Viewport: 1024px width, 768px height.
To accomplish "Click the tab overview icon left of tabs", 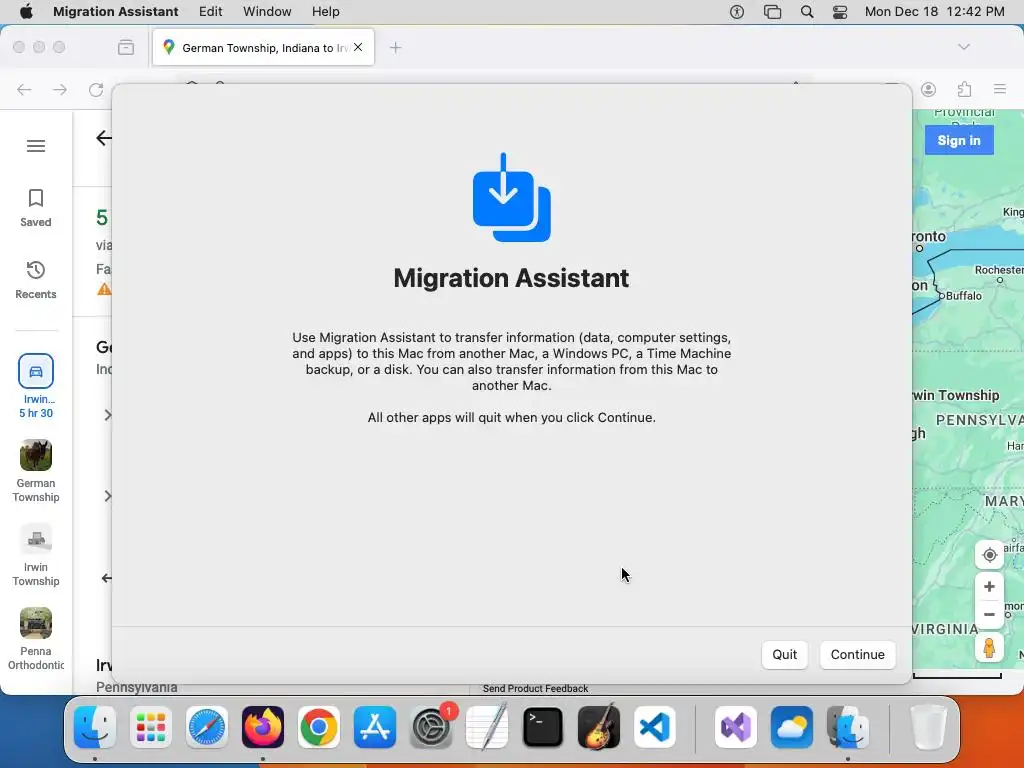I will click(x=126, y=47).
